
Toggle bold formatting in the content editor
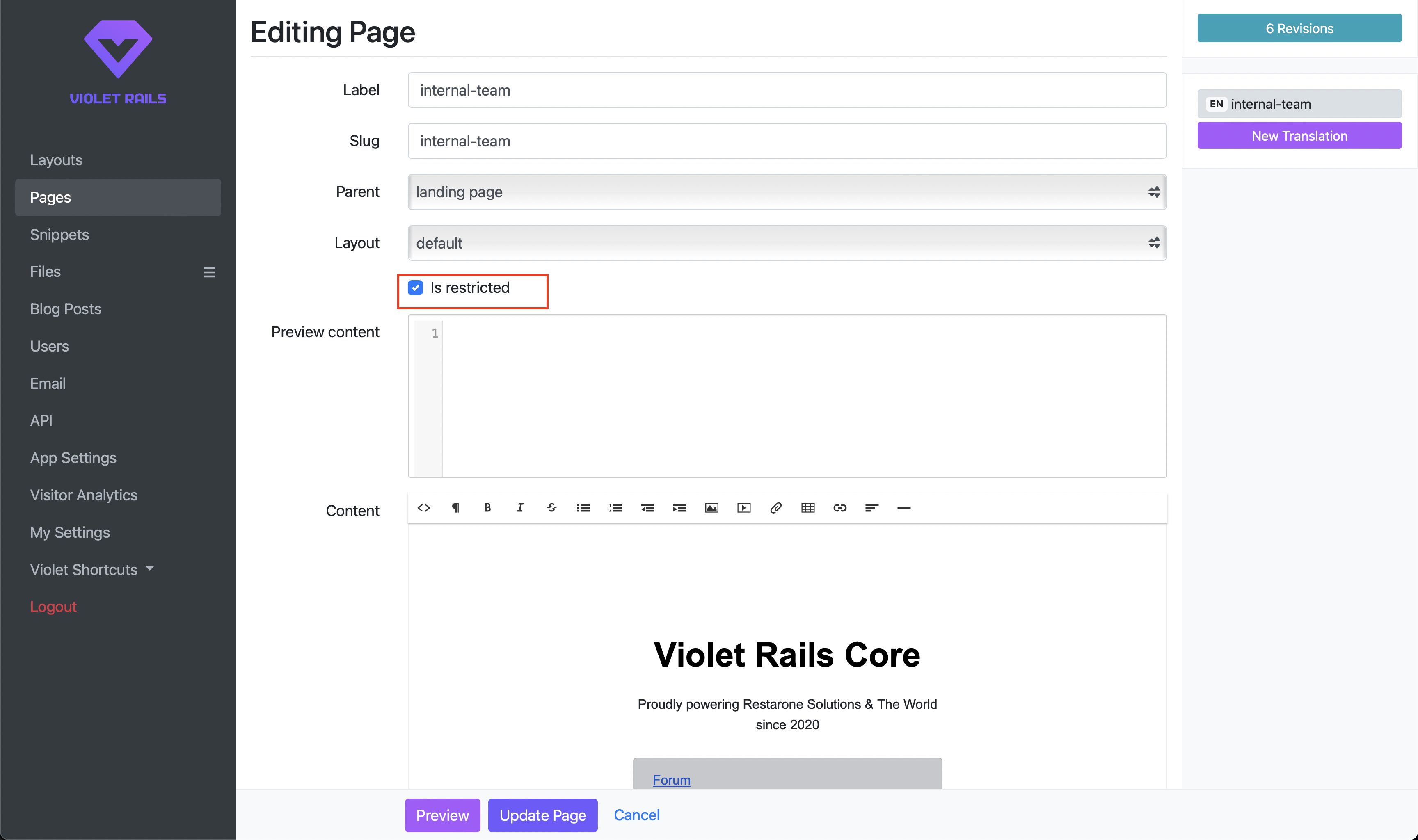487,508
